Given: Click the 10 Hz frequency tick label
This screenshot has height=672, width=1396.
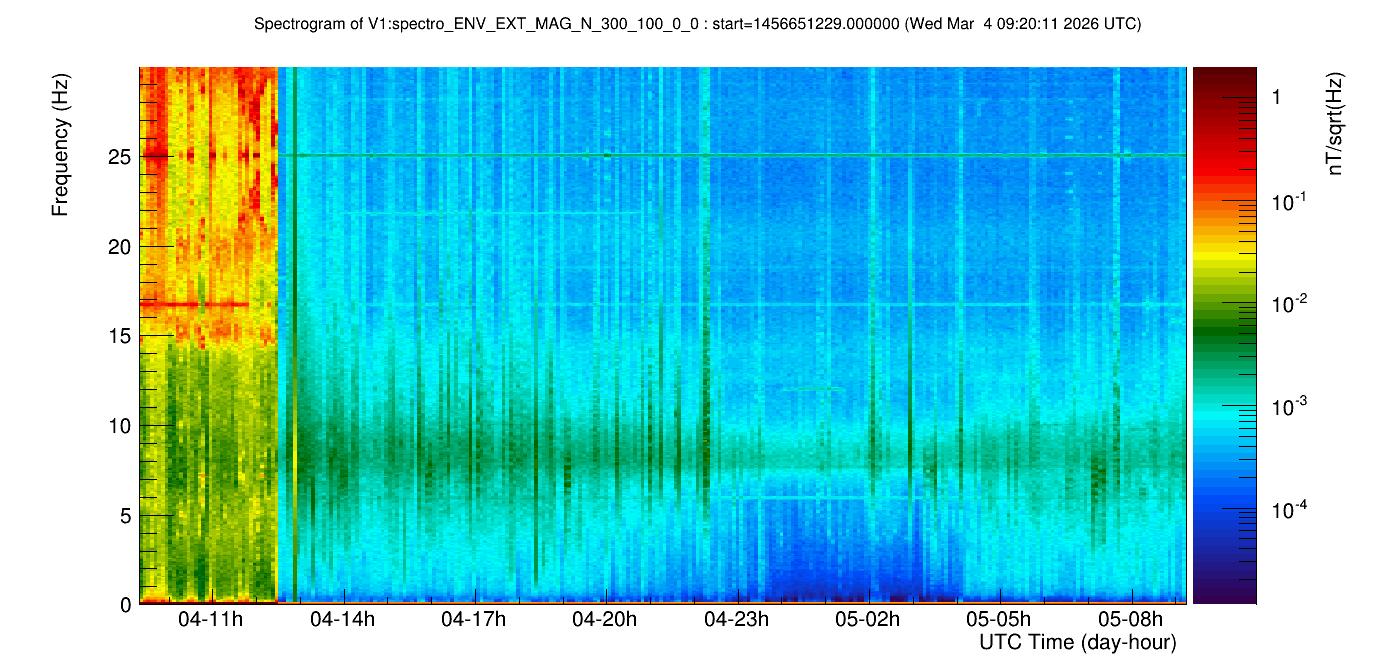Looking at the screenshot, I should [x=120, y=426].
